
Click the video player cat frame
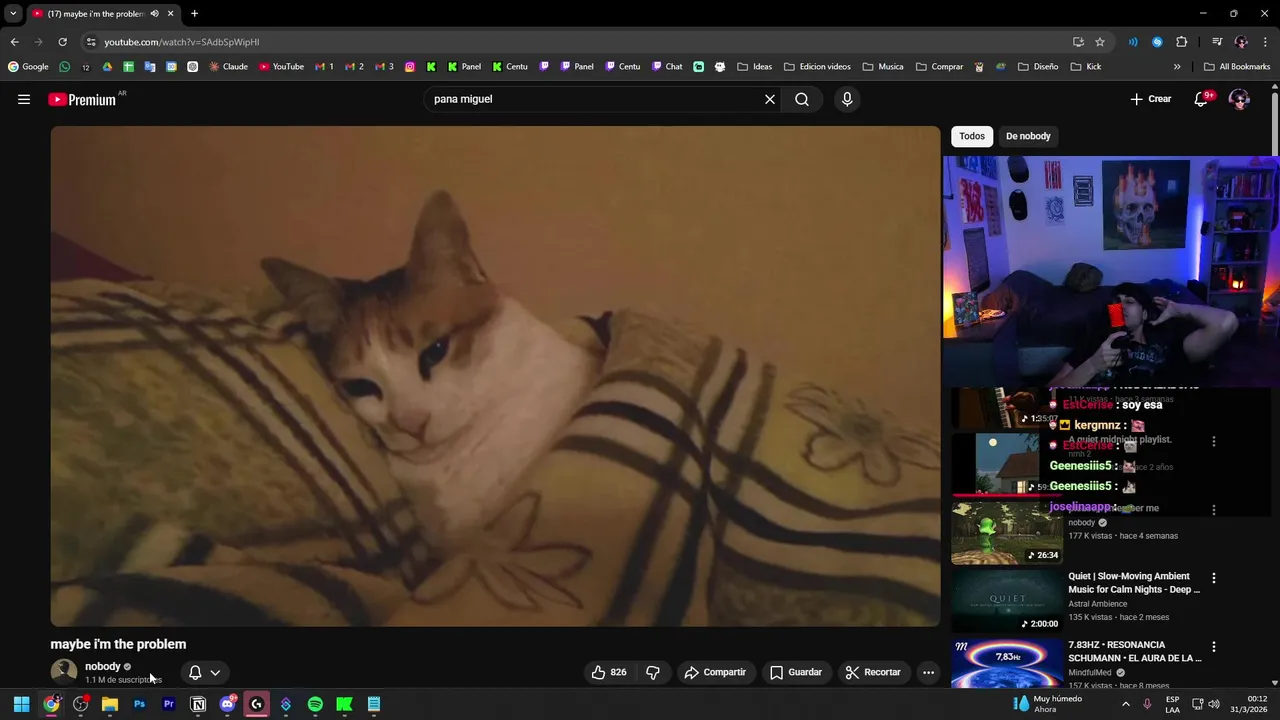[495, 376]
